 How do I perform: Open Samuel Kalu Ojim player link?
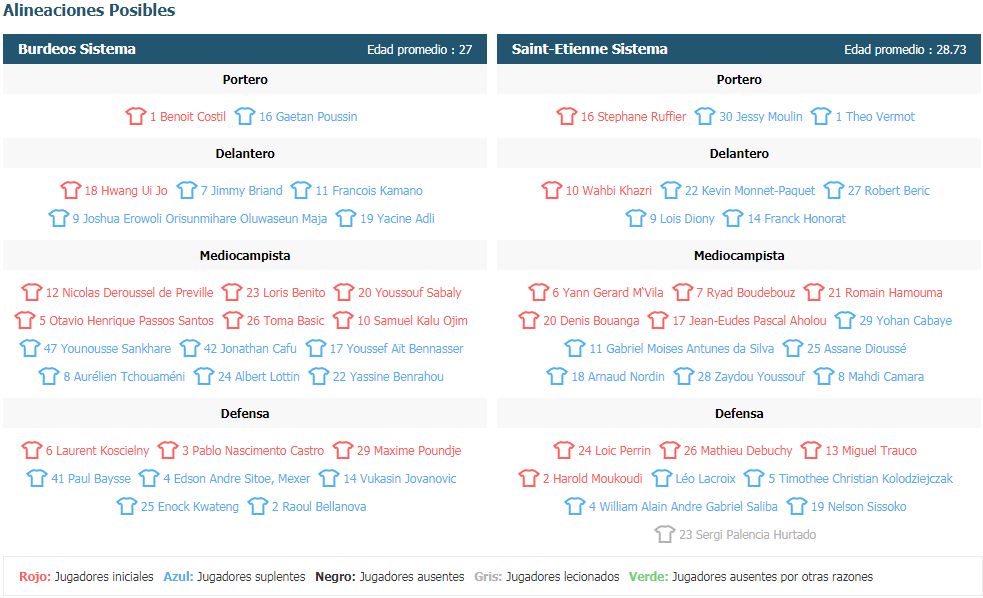[413, 321]
